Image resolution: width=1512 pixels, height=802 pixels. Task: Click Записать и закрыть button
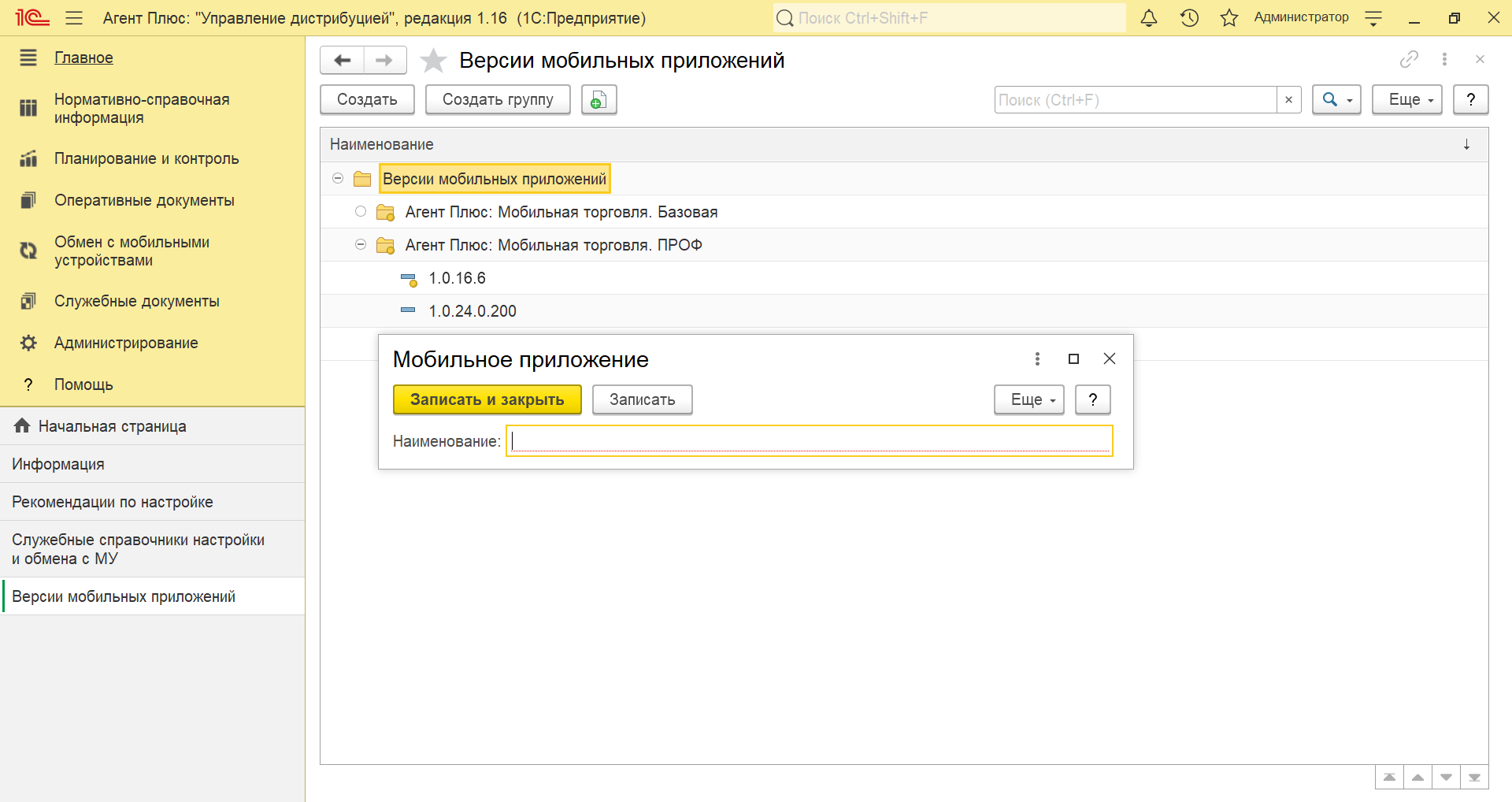[487, 399]
